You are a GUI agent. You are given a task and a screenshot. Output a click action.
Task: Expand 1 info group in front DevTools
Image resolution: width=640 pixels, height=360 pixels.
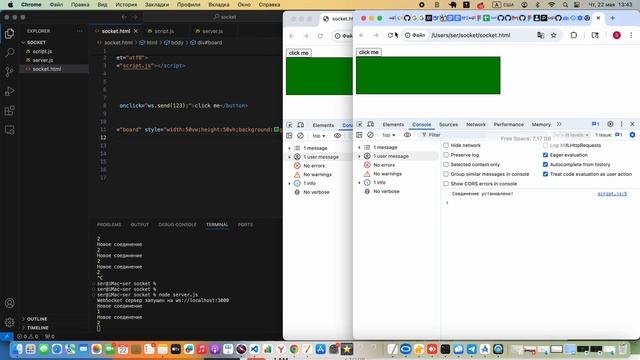tap(360, 182)
